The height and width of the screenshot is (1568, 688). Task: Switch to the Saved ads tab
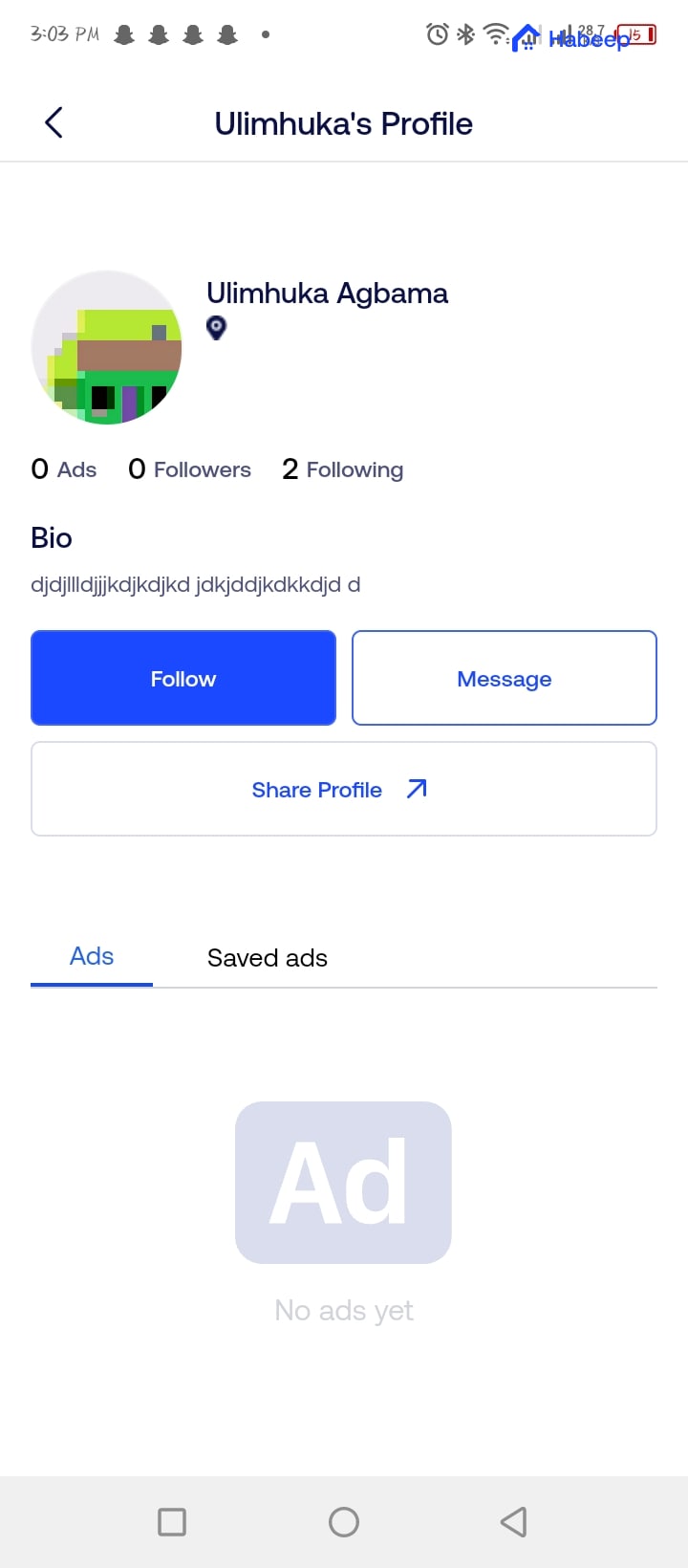tap(268, 958)
